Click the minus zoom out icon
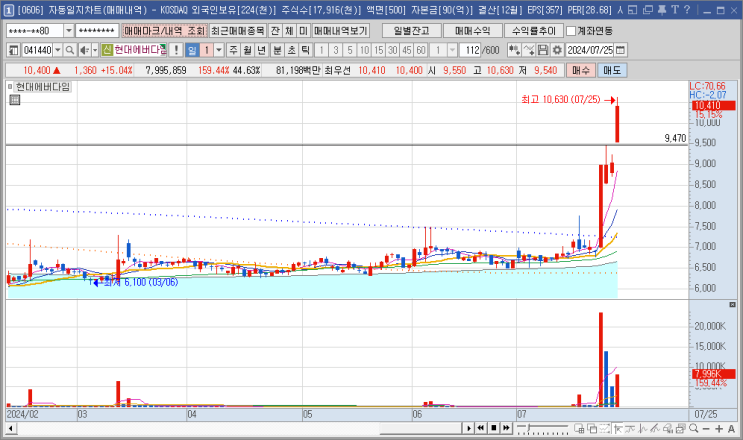The height and width of the screenshot is (440, 743). coord(706,429)
